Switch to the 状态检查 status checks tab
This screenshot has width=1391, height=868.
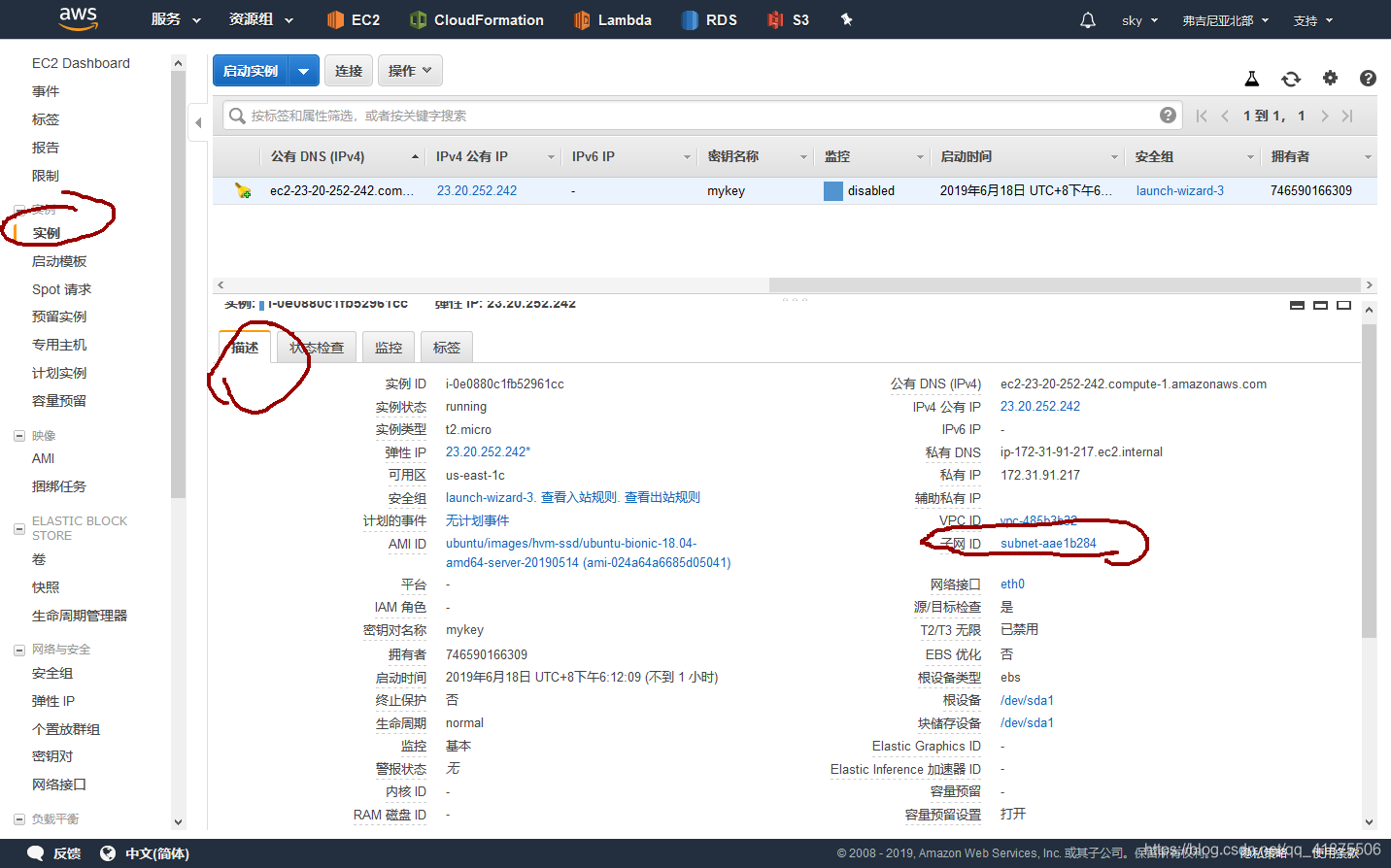[x=317, y=348]
